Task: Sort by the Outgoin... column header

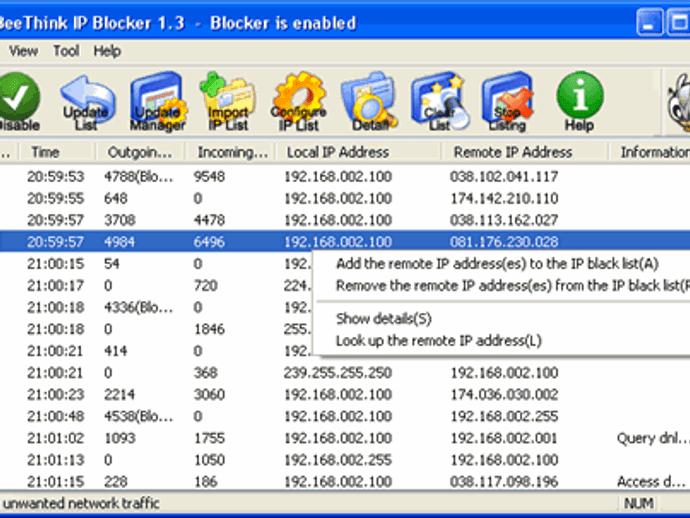Action: (140, 152)
